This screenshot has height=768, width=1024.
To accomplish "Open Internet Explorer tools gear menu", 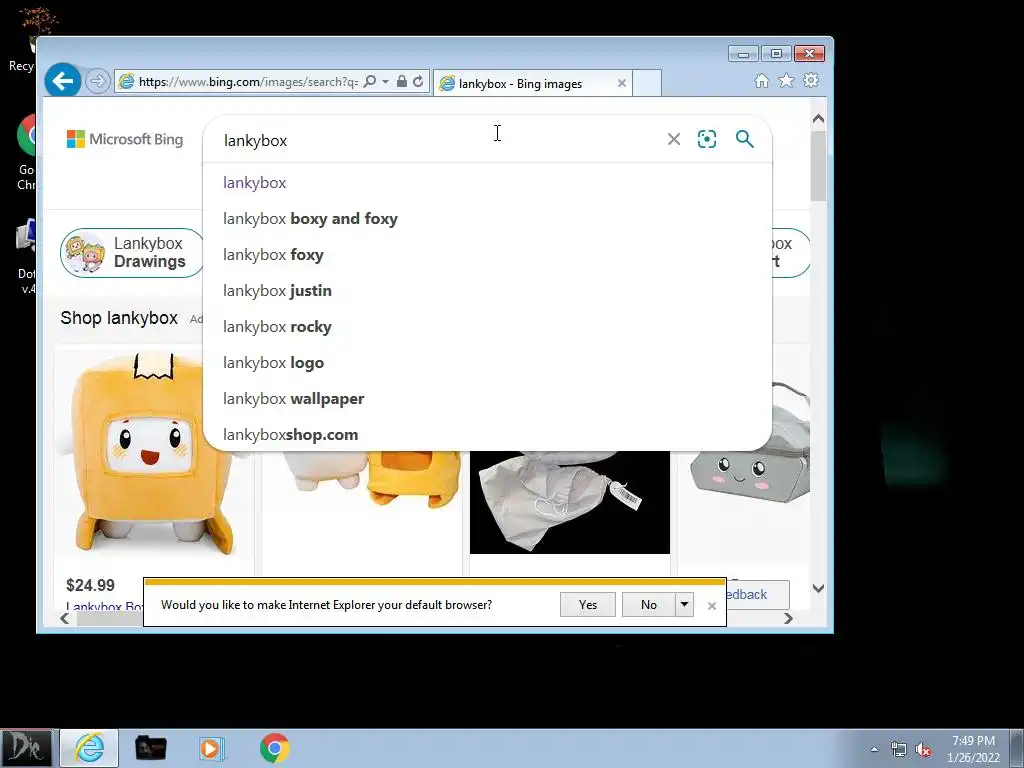I will (811, 80).
